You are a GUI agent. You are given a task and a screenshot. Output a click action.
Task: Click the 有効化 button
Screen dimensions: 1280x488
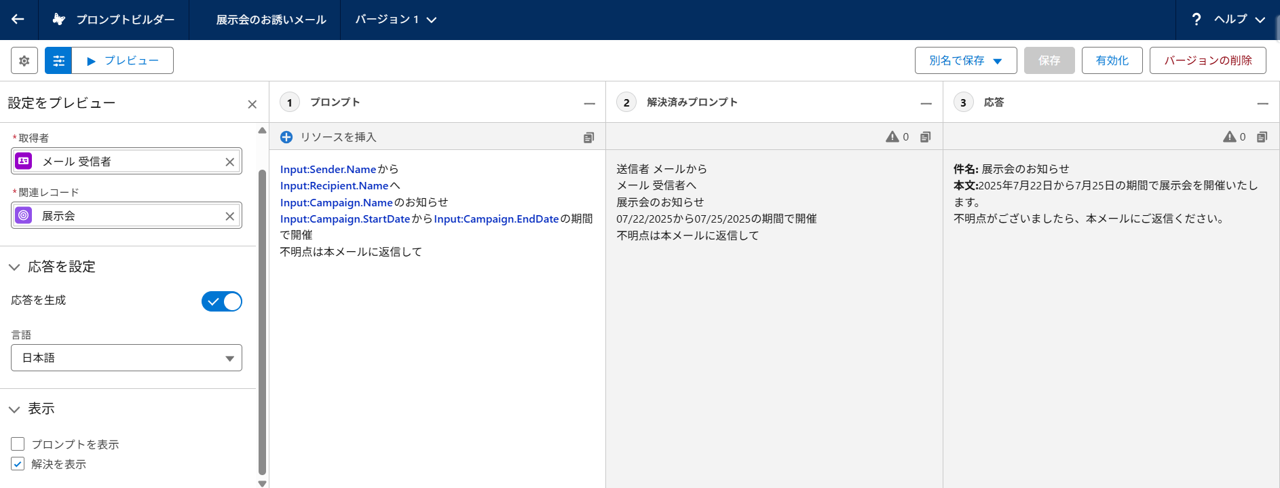pyautogui.click(x=1112, y=61)
